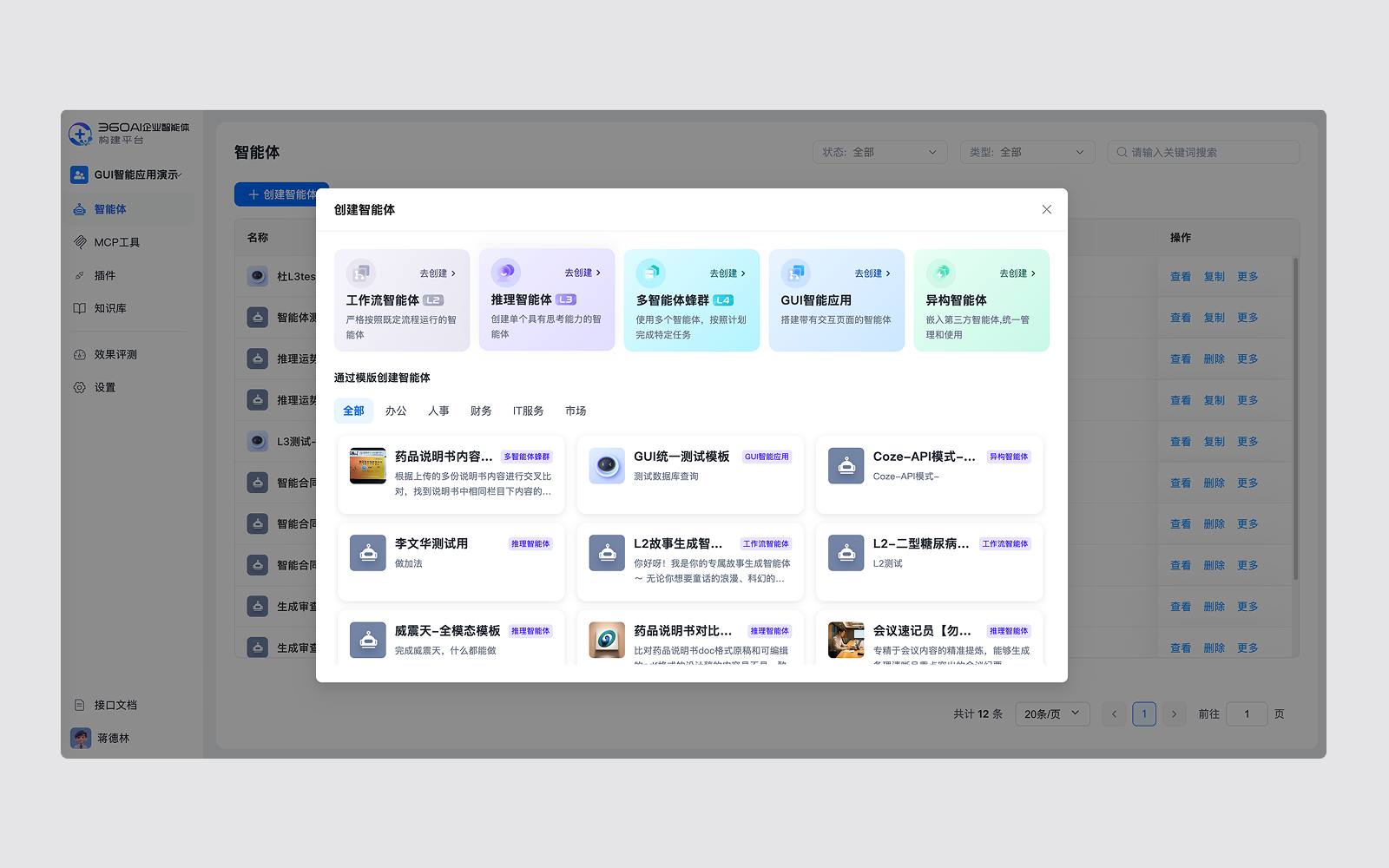Open the MCP工具 sidebar icon
This screenshot has width=1389, height=868.
point(81,242)
